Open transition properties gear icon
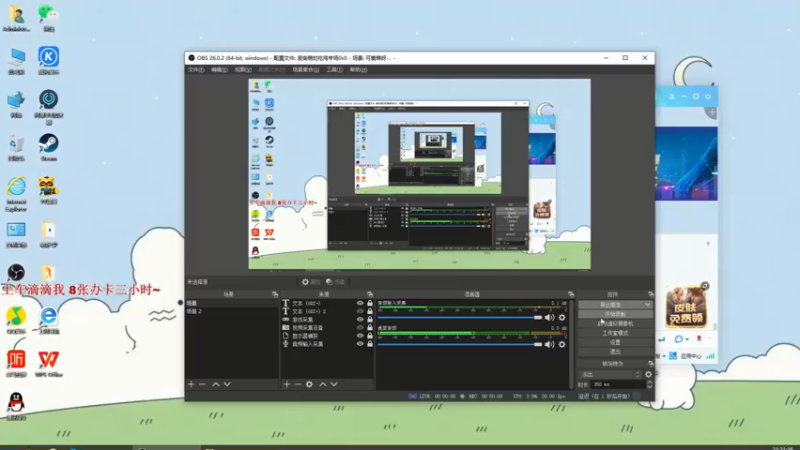The height and width of the screenshot is (450, 800). (648, 374)
